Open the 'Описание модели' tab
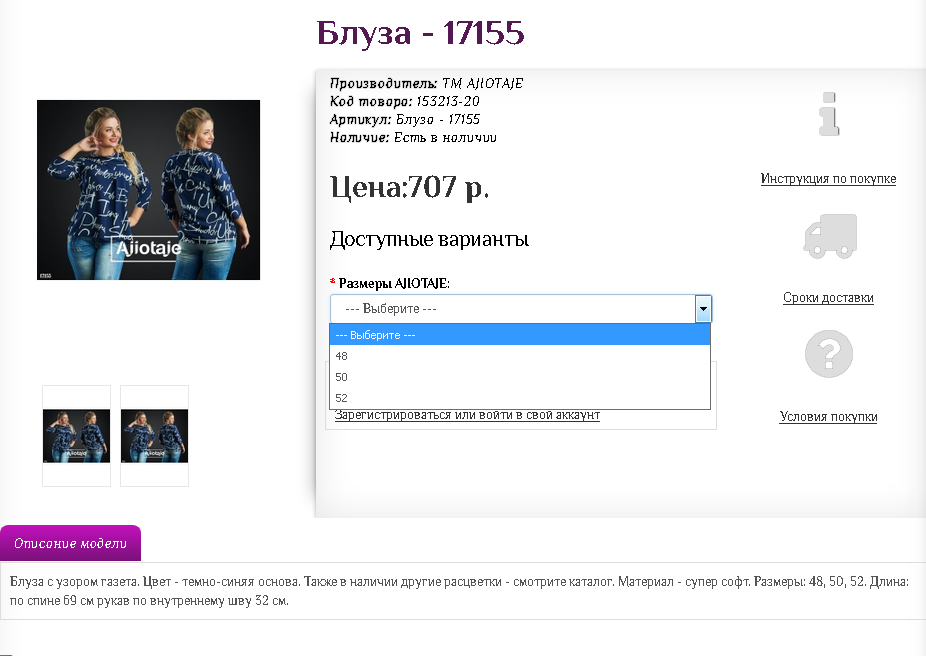 pos(70,543)
